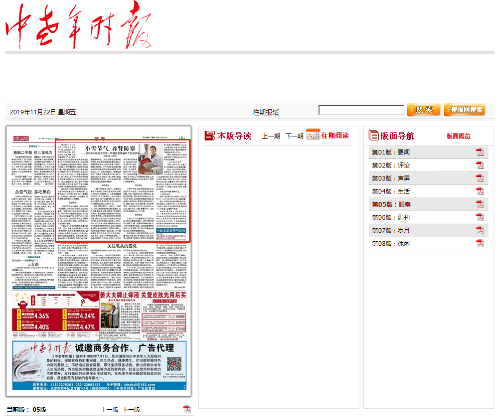Go to previous issue 上一期

(x=271, y=136)
